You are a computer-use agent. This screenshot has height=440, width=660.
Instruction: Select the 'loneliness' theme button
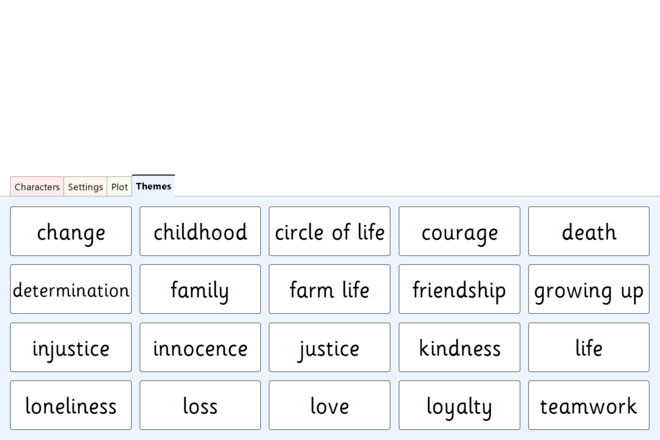pos(71,406)
